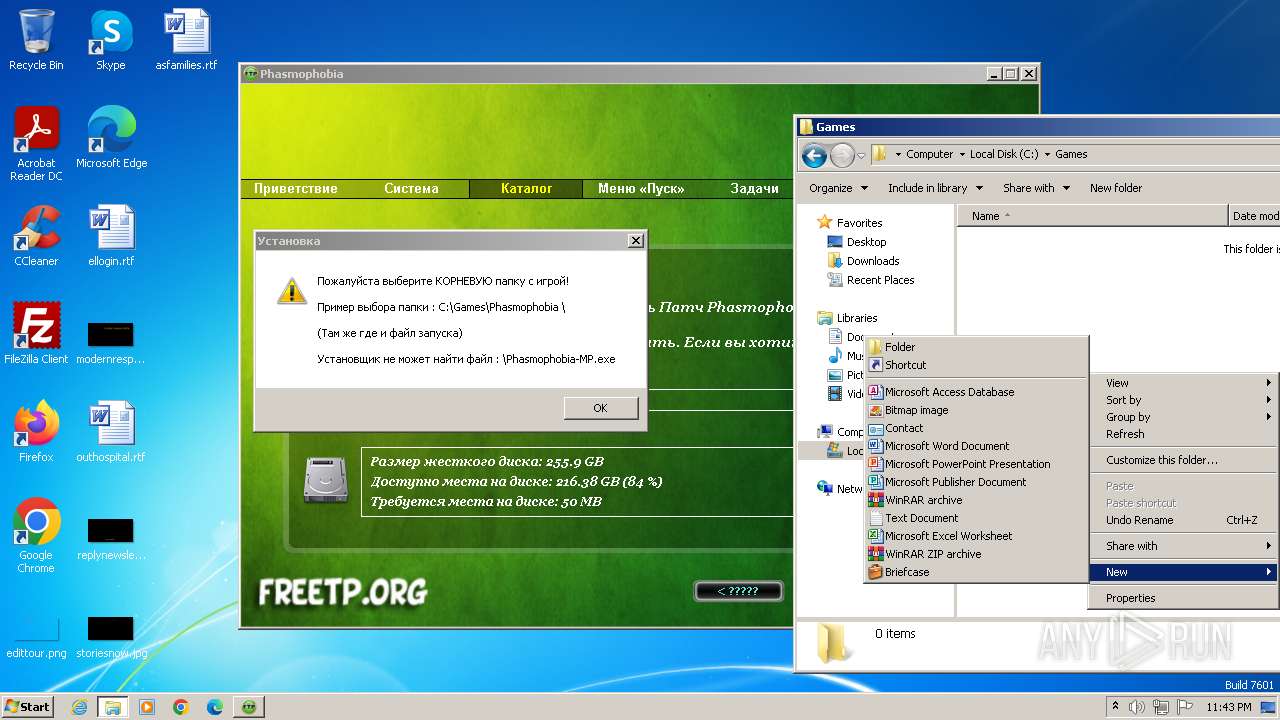Open the Microsoft Edge desktop shortcut
Screen dimensions: 1280x720
click(x=111, y=138)
